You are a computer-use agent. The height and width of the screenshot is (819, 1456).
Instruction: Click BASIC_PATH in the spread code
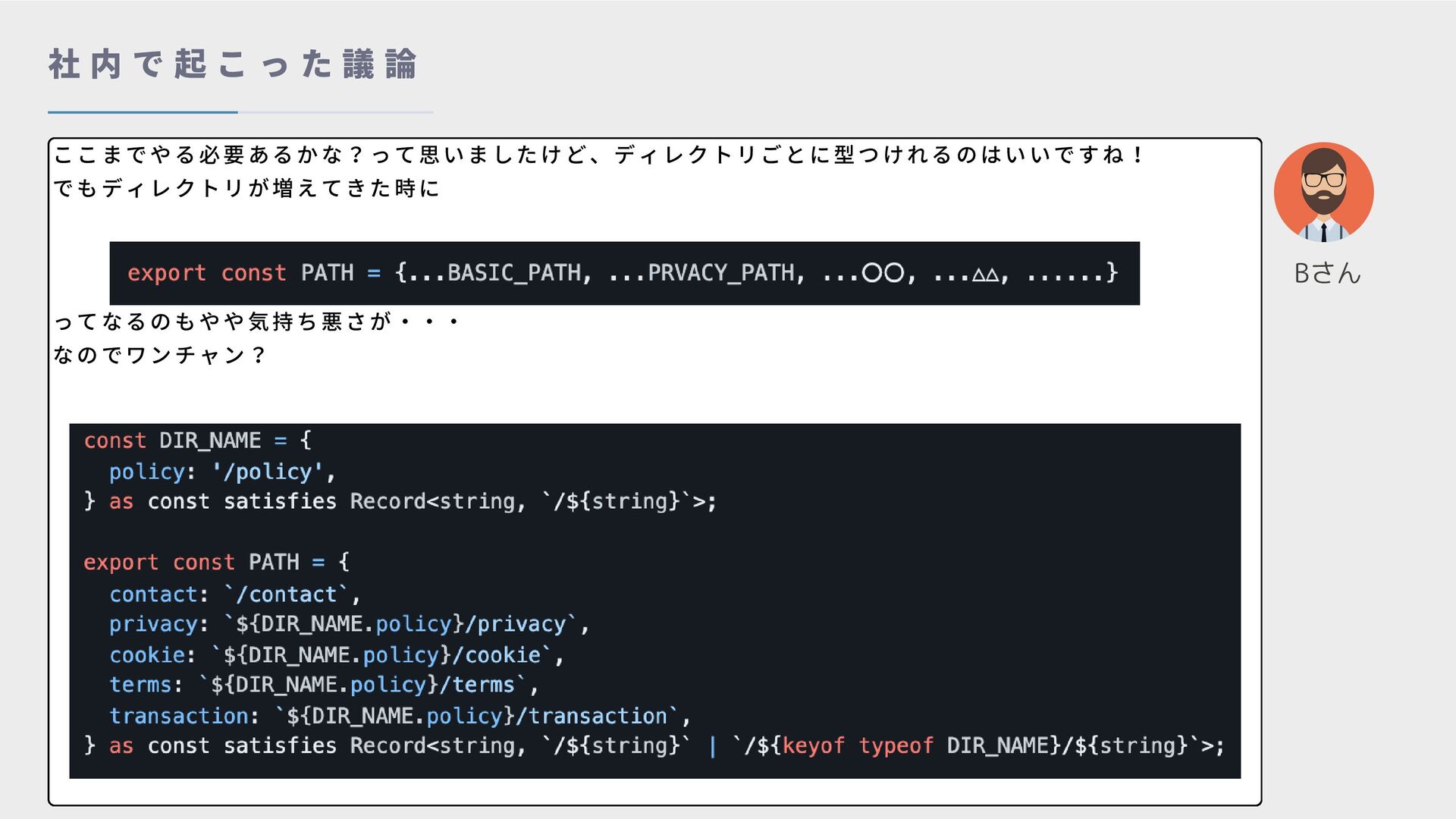point(513,273)
